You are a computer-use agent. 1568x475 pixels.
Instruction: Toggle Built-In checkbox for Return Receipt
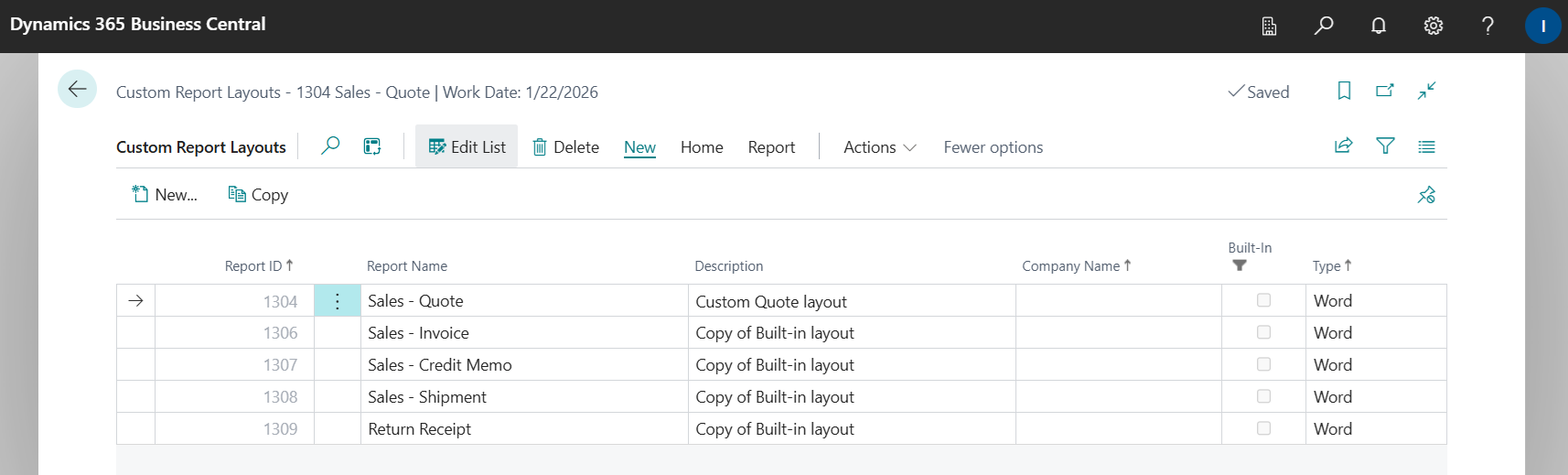pyautogui.click(x=1263, y=428)
